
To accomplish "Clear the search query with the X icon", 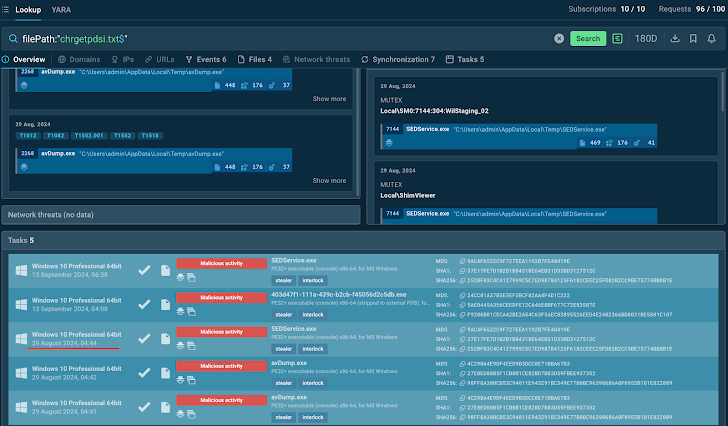I will [x=559, y=39].
